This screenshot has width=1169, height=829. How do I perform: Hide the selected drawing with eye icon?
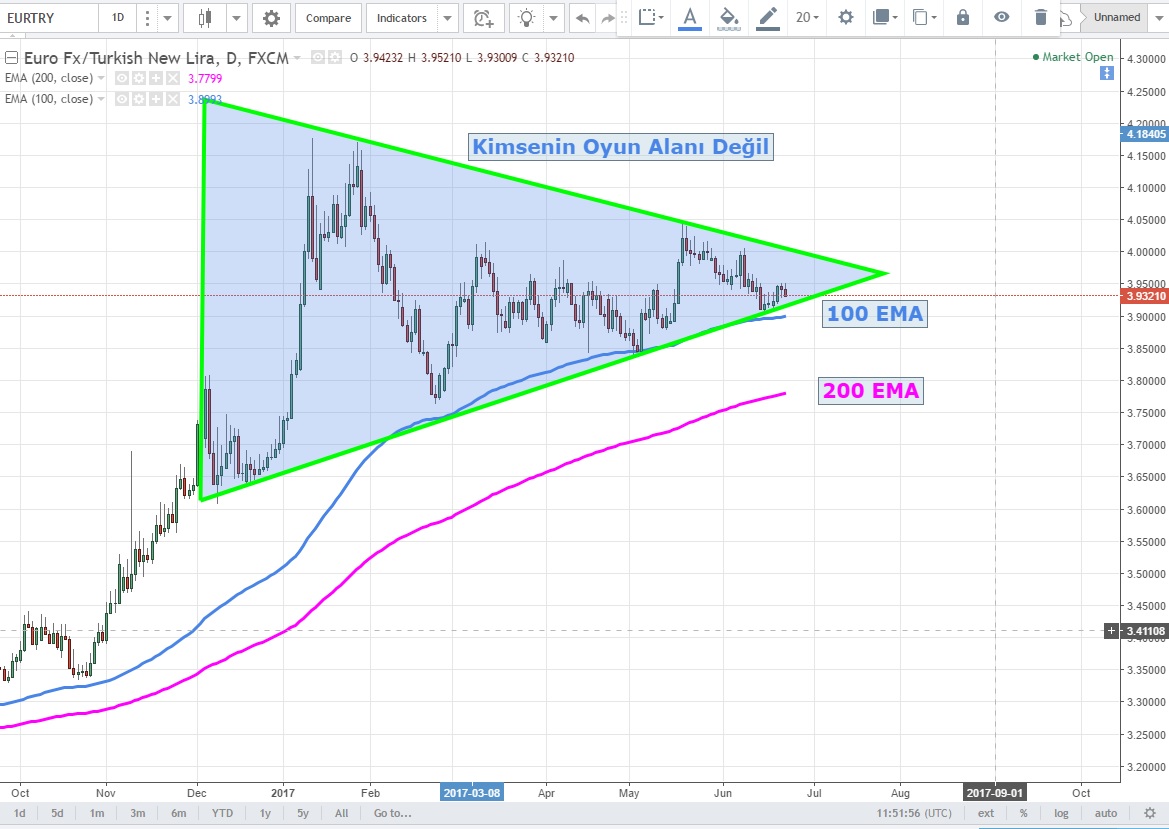[x=1002, y=17]
